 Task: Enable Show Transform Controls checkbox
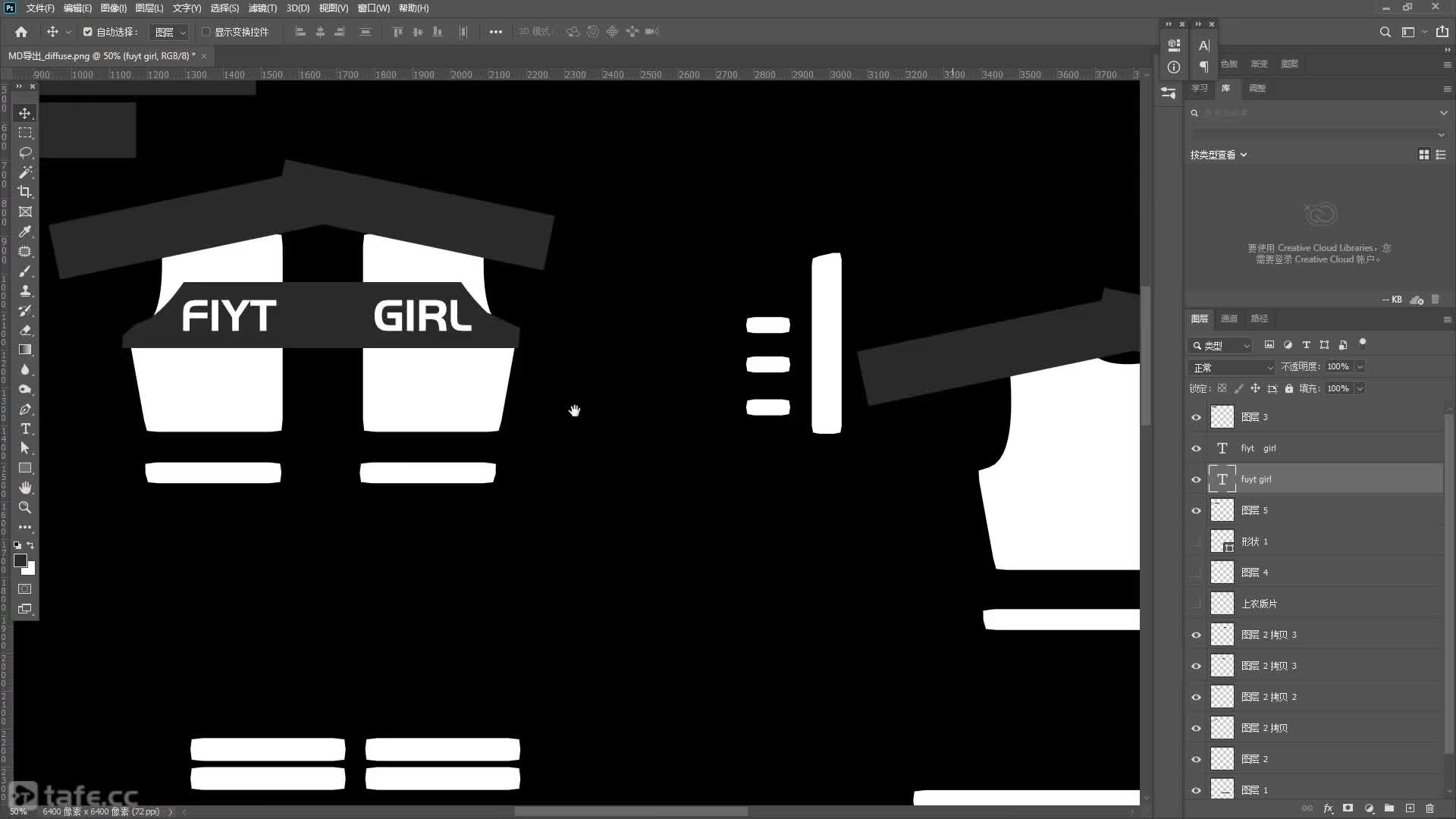click(x=206, y=32)
